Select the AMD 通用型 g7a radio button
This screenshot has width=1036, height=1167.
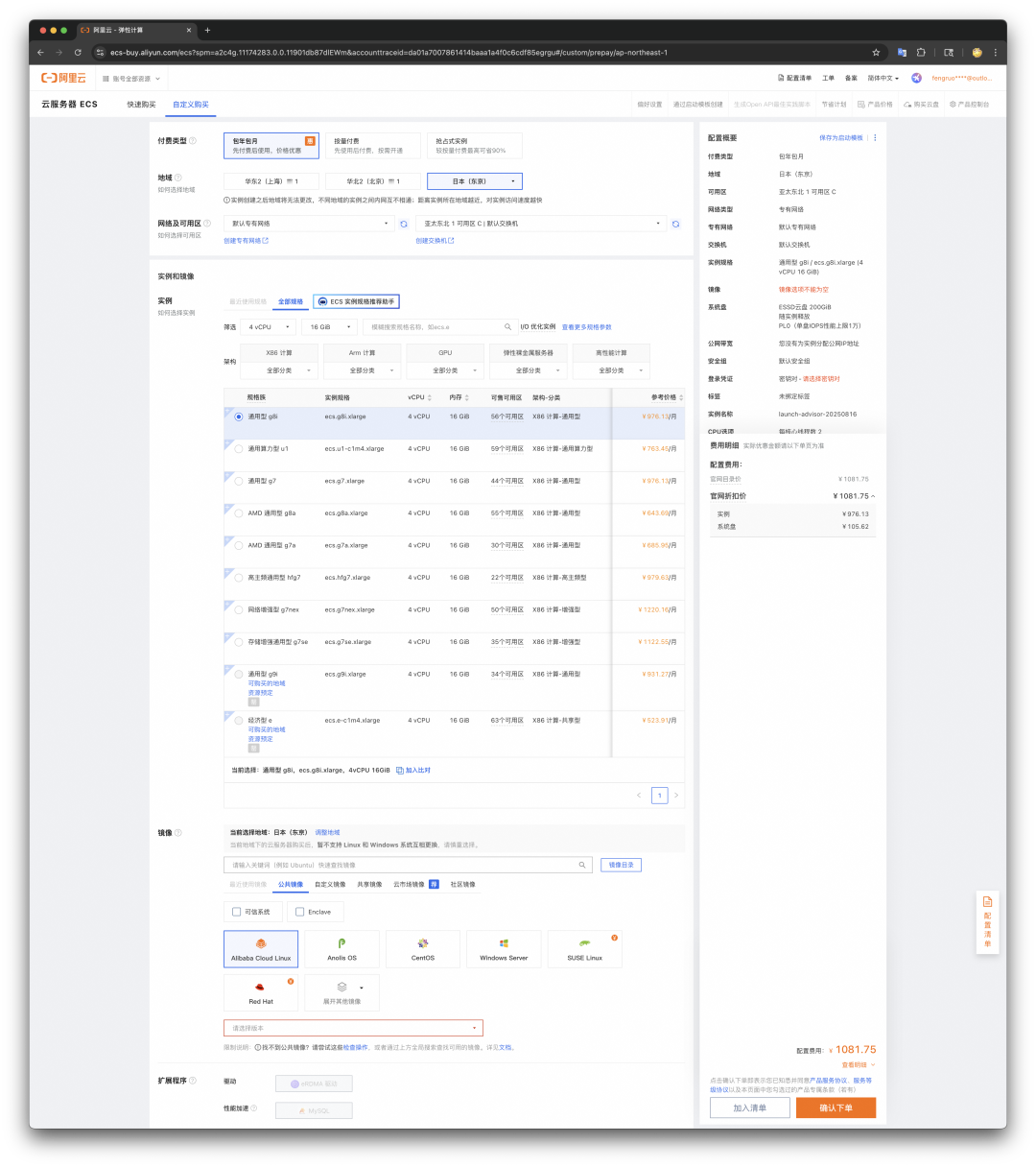point(239,545)
